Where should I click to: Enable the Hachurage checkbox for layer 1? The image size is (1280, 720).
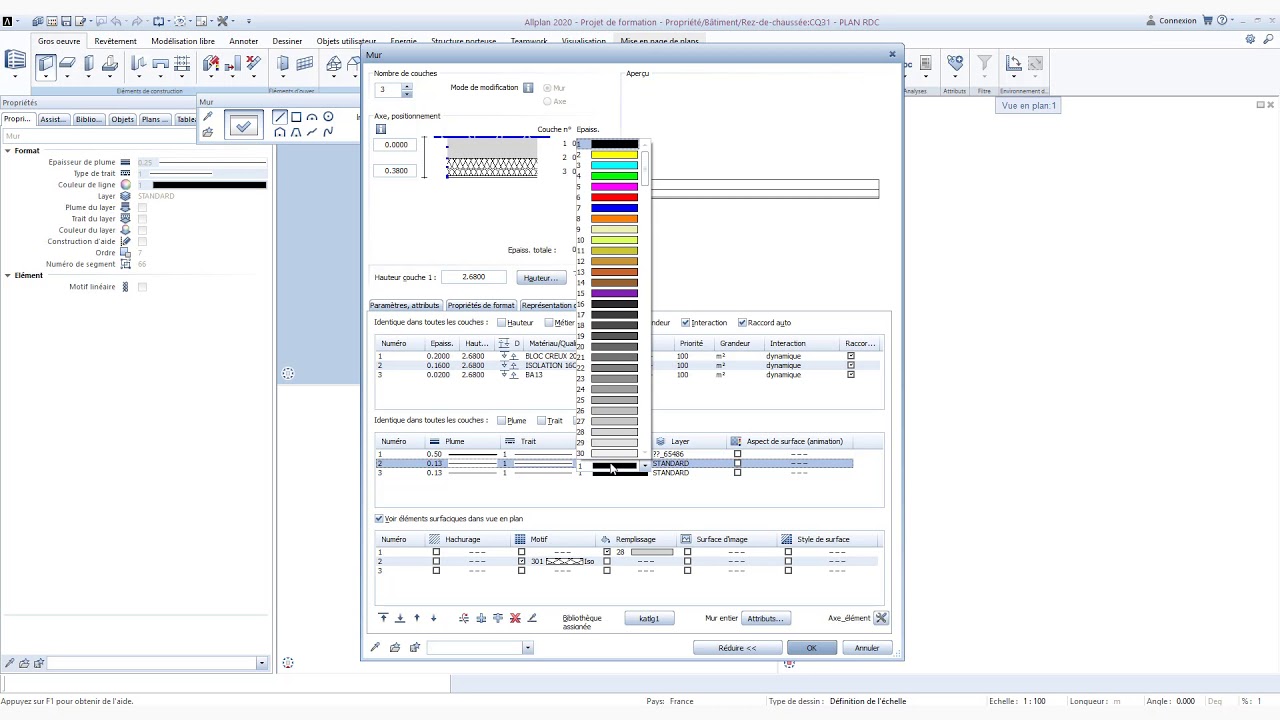pos(435,552)
